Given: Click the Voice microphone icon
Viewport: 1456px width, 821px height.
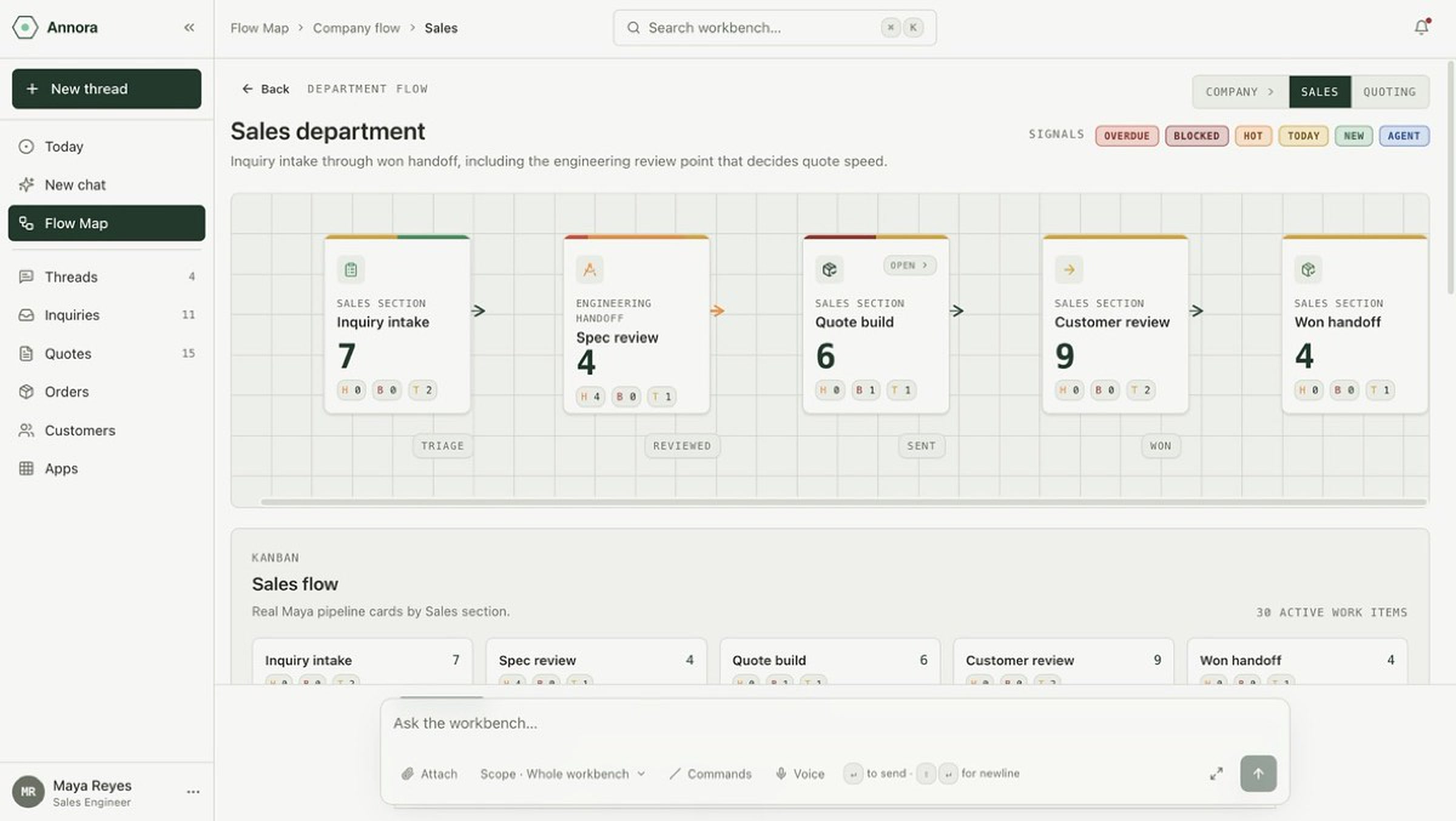Looking at the screenshot, I should pyautogui.click(x=781, y=774).
